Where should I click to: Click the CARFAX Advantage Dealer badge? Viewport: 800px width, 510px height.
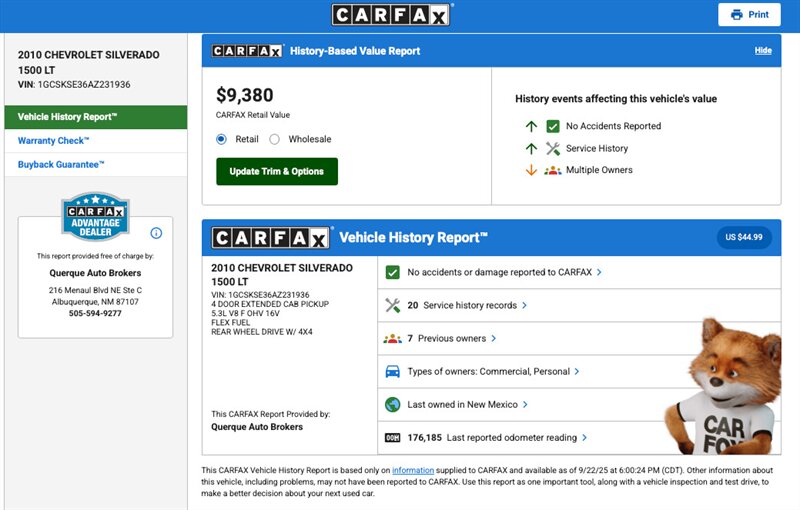pyautogui.click(x=95, y=216)
